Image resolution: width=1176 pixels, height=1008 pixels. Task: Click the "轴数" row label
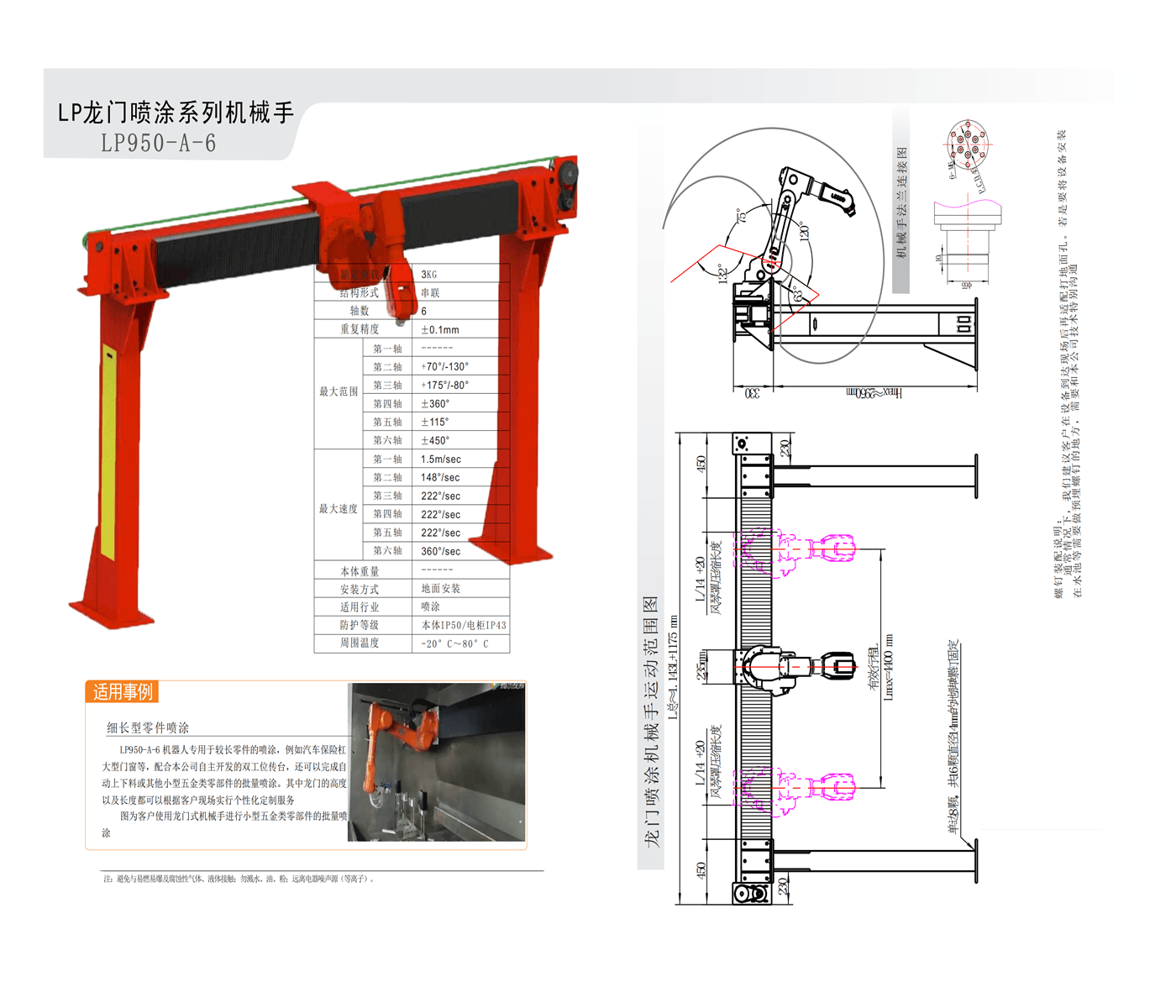[x=360, y=311]
